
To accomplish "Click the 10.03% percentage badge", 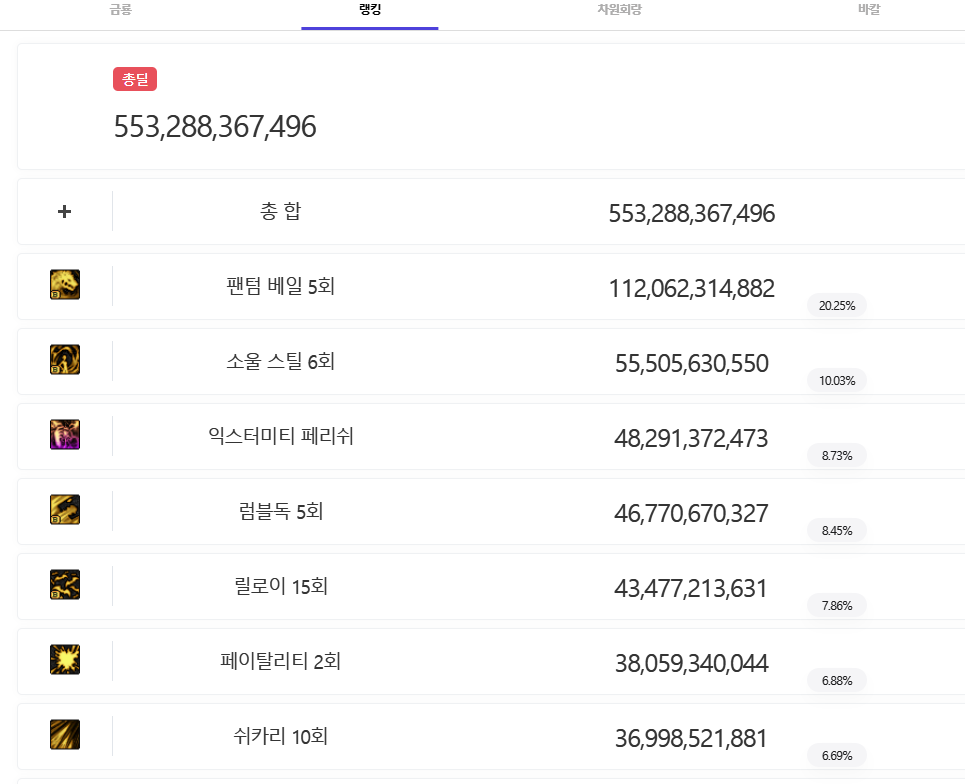I will (837, 381).
